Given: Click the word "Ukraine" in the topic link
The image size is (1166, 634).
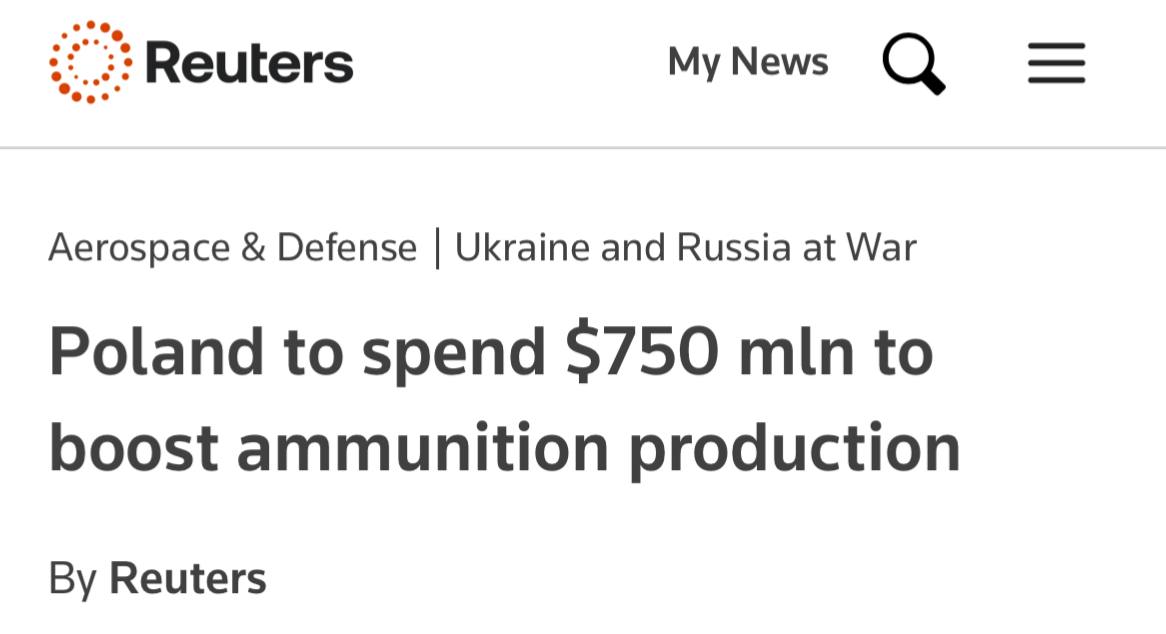Looking at the screenshot, I should pos(522,247).
